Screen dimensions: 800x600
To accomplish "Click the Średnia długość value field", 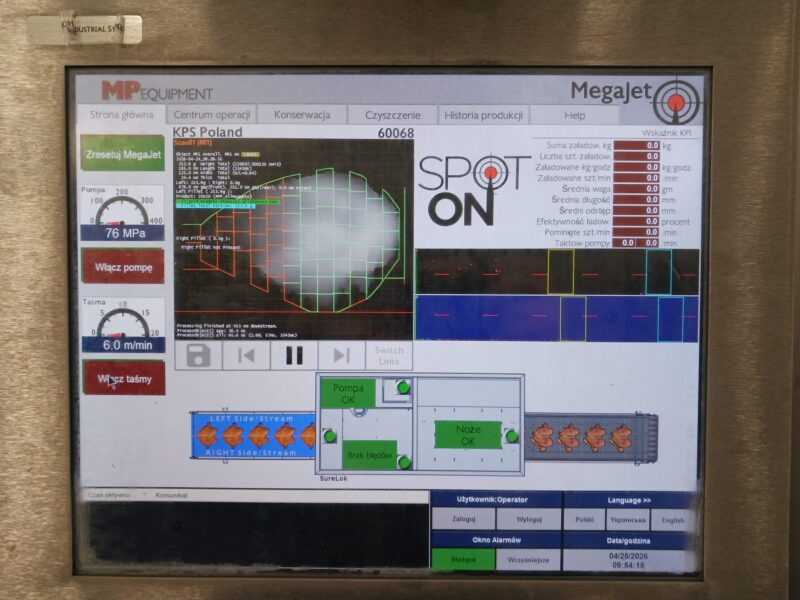I will (x=636, y=199).
